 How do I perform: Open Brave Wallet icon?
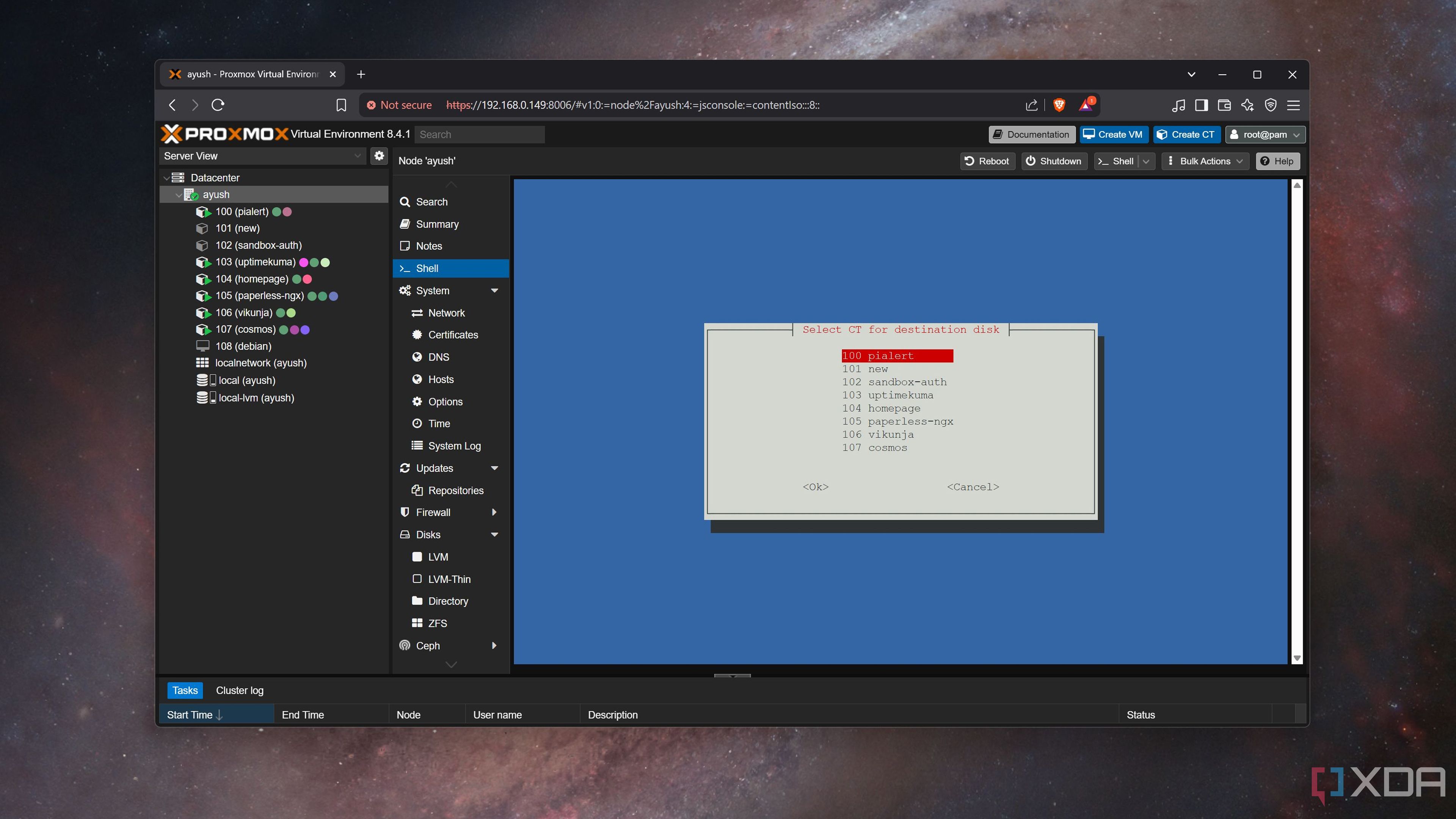point(1224,105)
